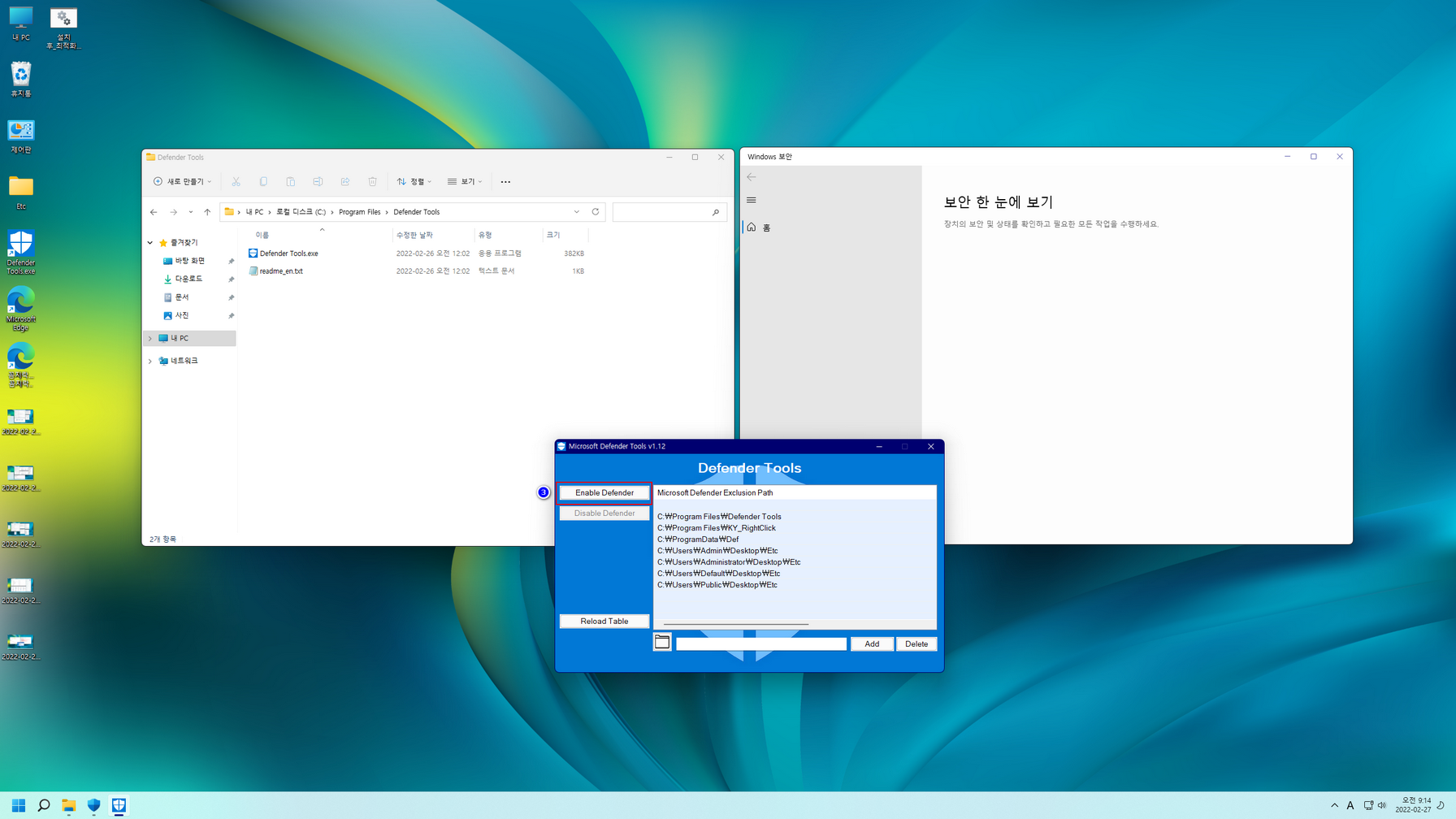Image resolution: width=1456 pixels, height=819 pixels.
Task: Click the taskbar search icon
Action: point(44,805)
